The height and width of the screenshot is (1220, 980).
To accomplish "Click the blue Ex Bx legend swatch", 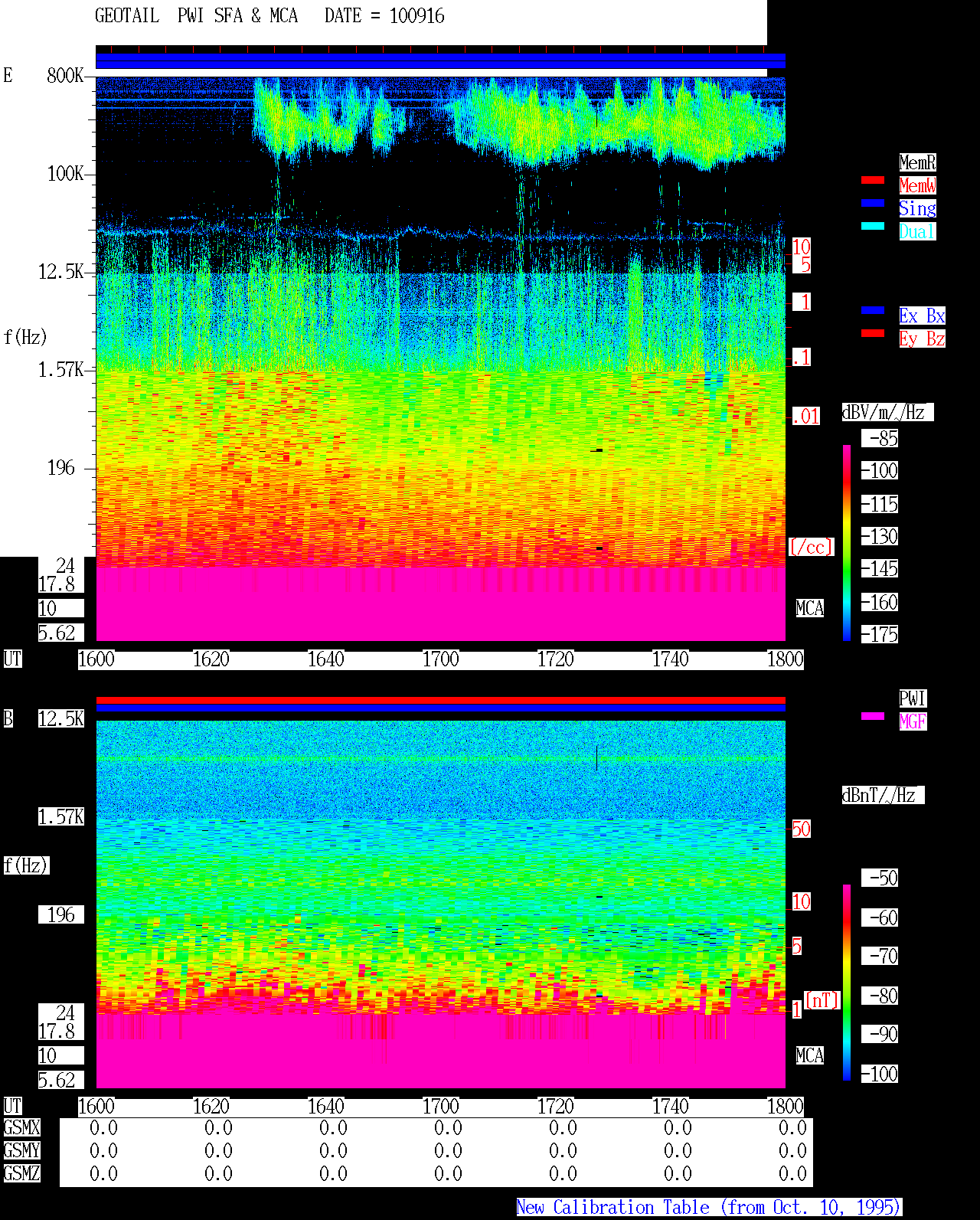I will pos(873,310).
